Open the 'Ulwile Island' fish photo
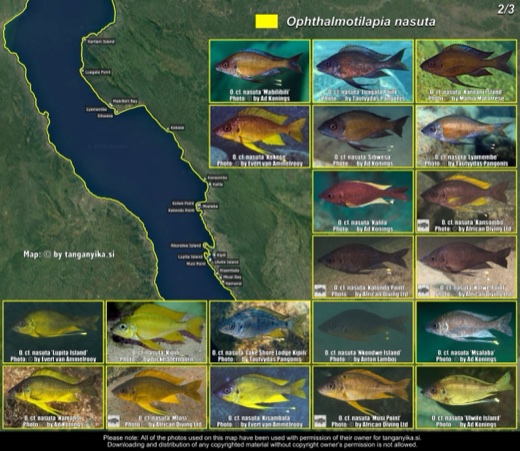 pyautogui.click(x=466, y=397)
